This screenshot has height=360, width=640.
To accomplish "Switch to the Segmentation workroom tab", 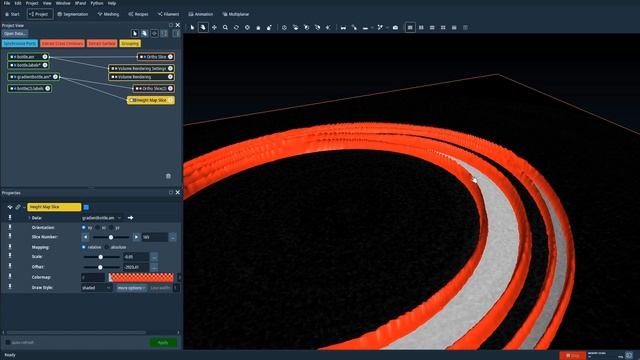I will [x=73, y=14].
